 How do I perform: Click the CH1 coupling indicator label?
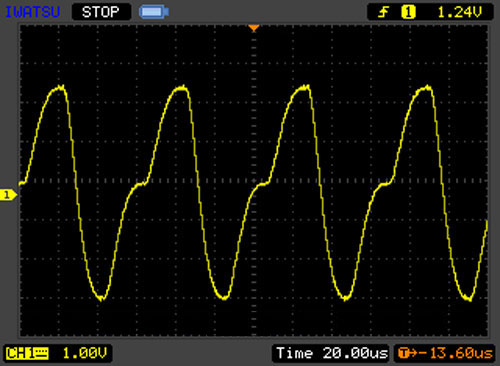27,353
